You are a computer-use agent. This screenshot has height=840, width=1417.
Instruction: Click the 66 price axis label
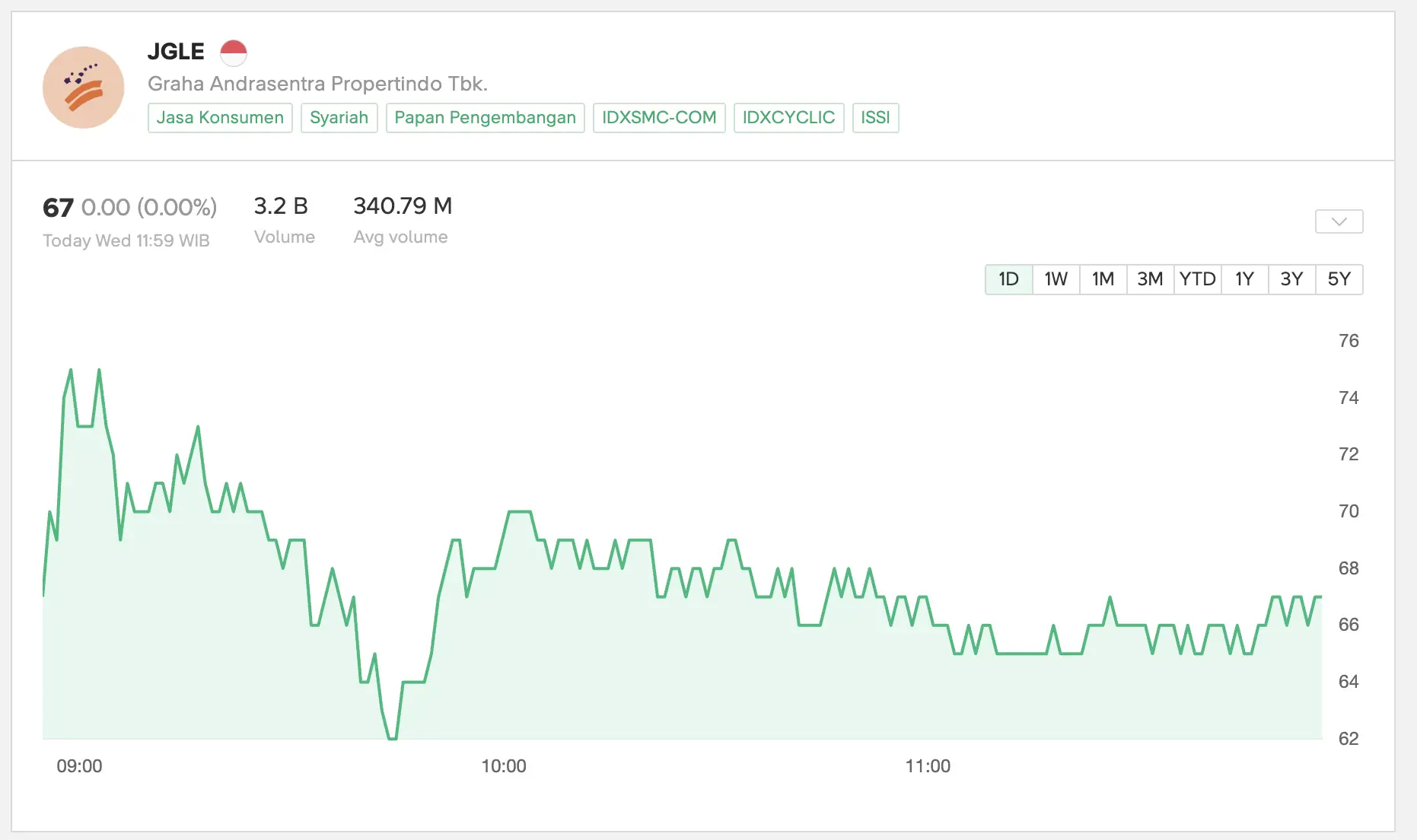tap(1349, 625)
